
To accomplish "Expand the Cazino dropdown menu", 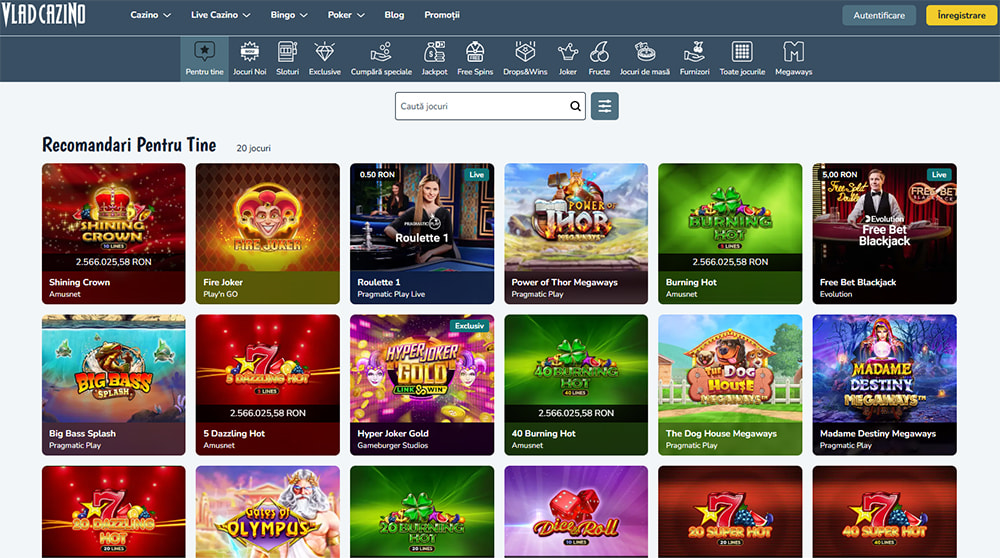I will coord(151,15).
